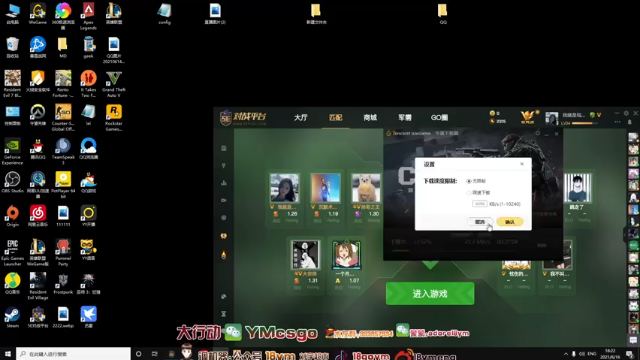
Task: Show hidden system tray icons
Action: [x=566, y=354]
